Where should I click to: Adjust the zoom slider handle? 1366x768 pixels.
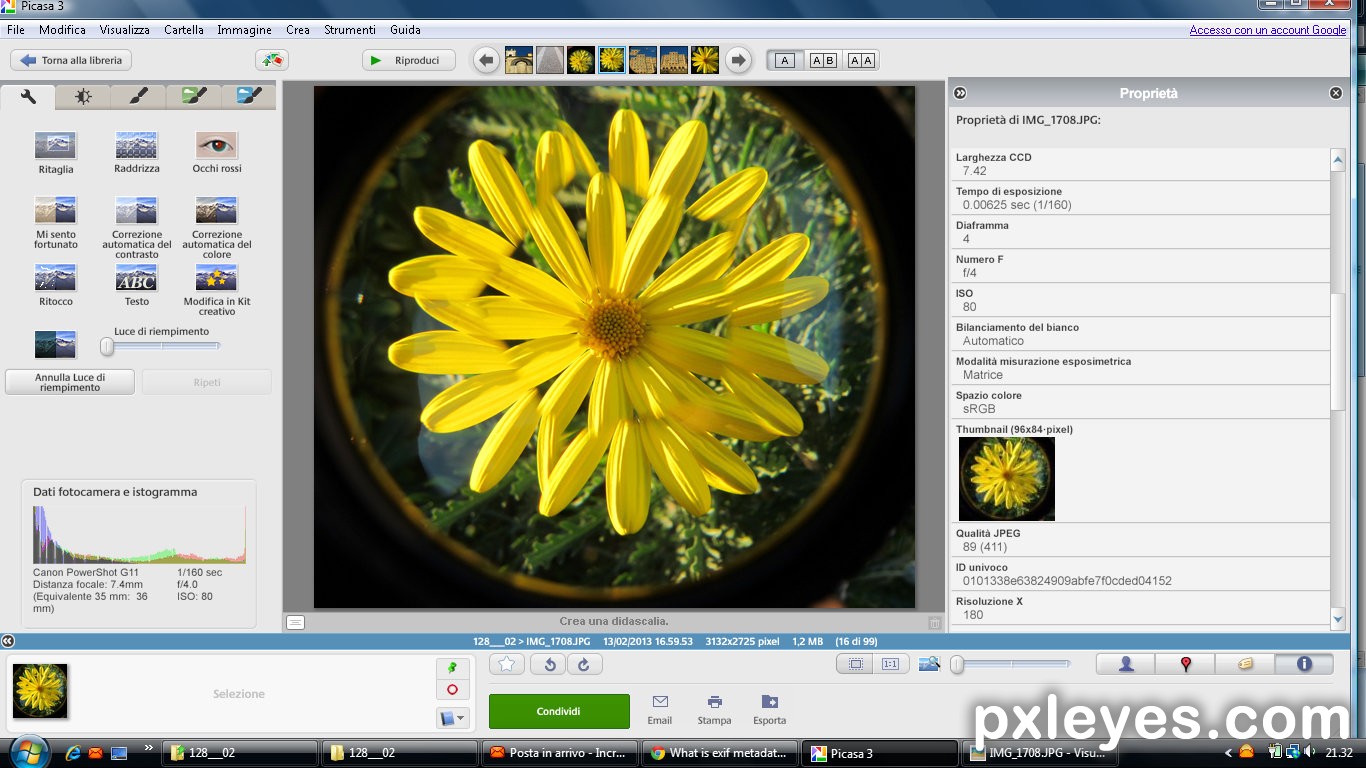pyautogui.click(x=957, y=664)
